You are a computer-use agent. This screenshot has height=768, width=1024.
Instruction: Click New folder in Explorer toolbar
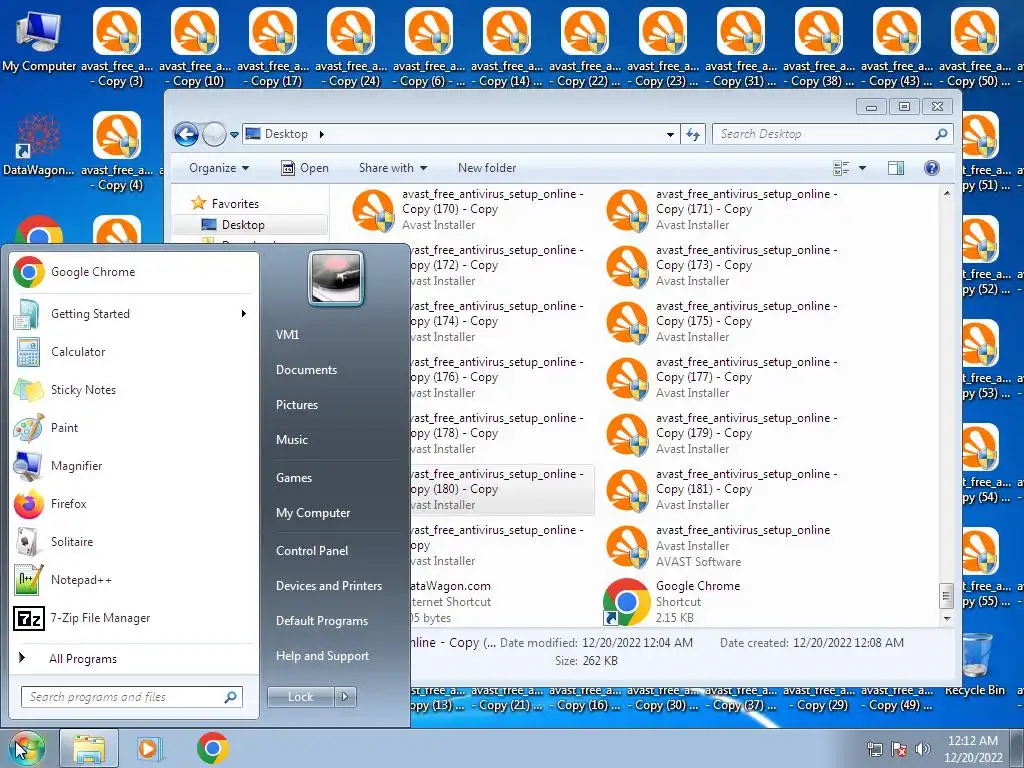[x=487, y=168]
